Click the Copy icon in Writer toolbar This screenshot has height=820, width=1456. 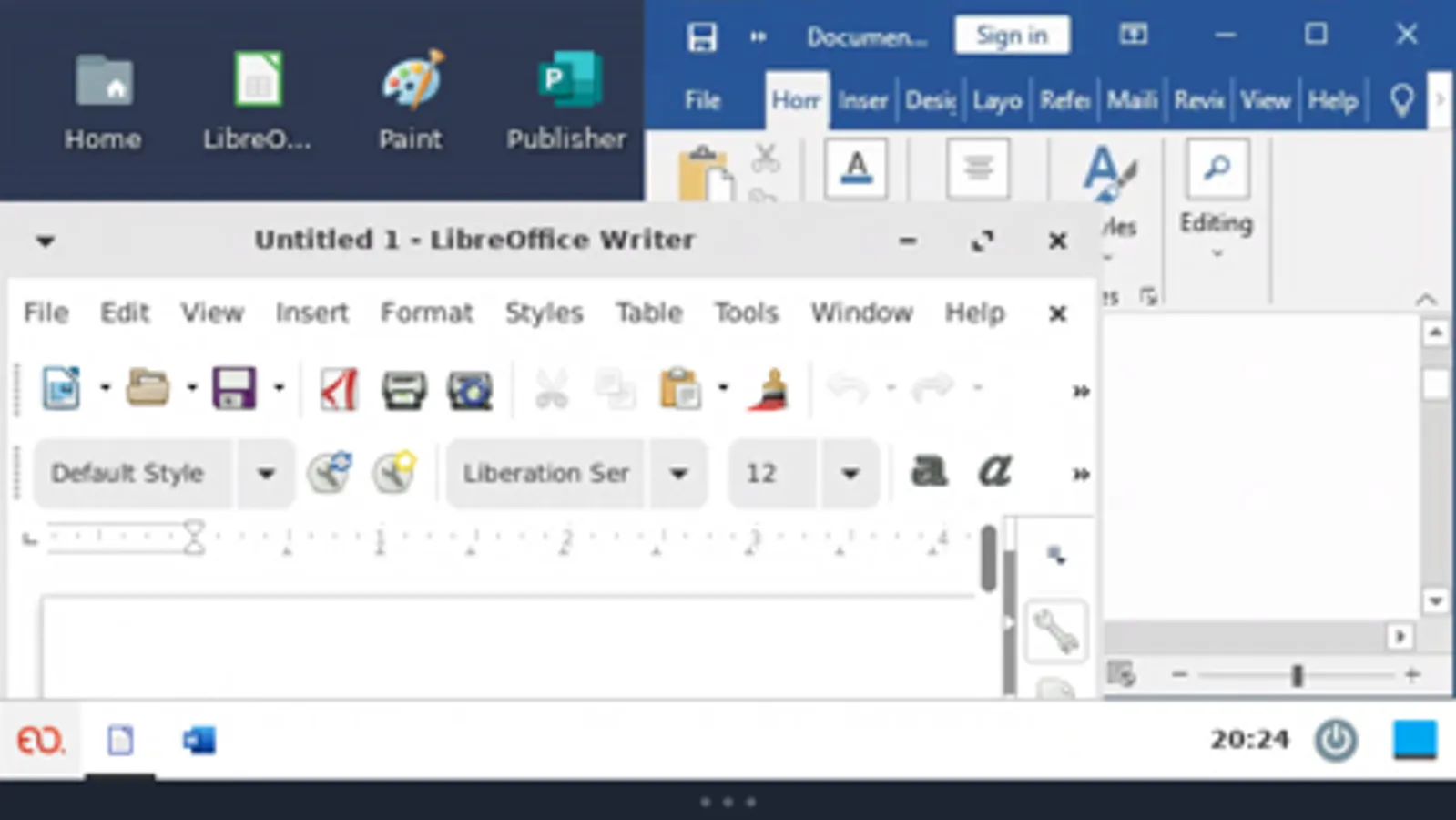(616, 390)
